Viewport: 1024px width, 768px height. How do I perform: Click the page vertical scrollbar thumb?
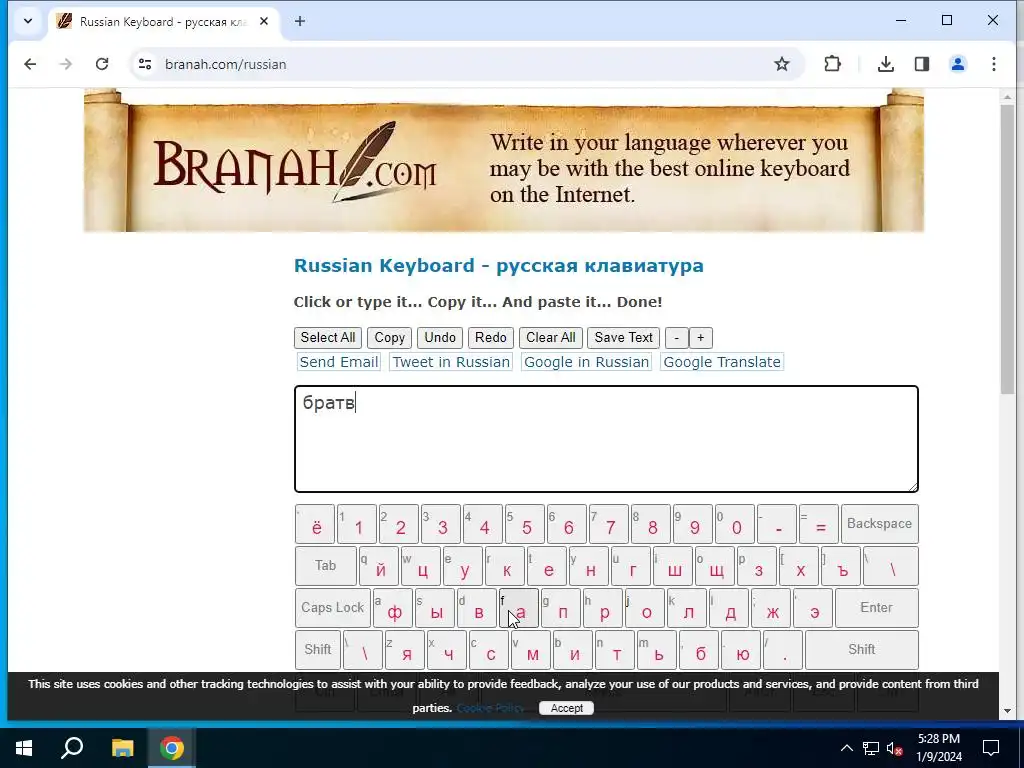(1007, 248)
